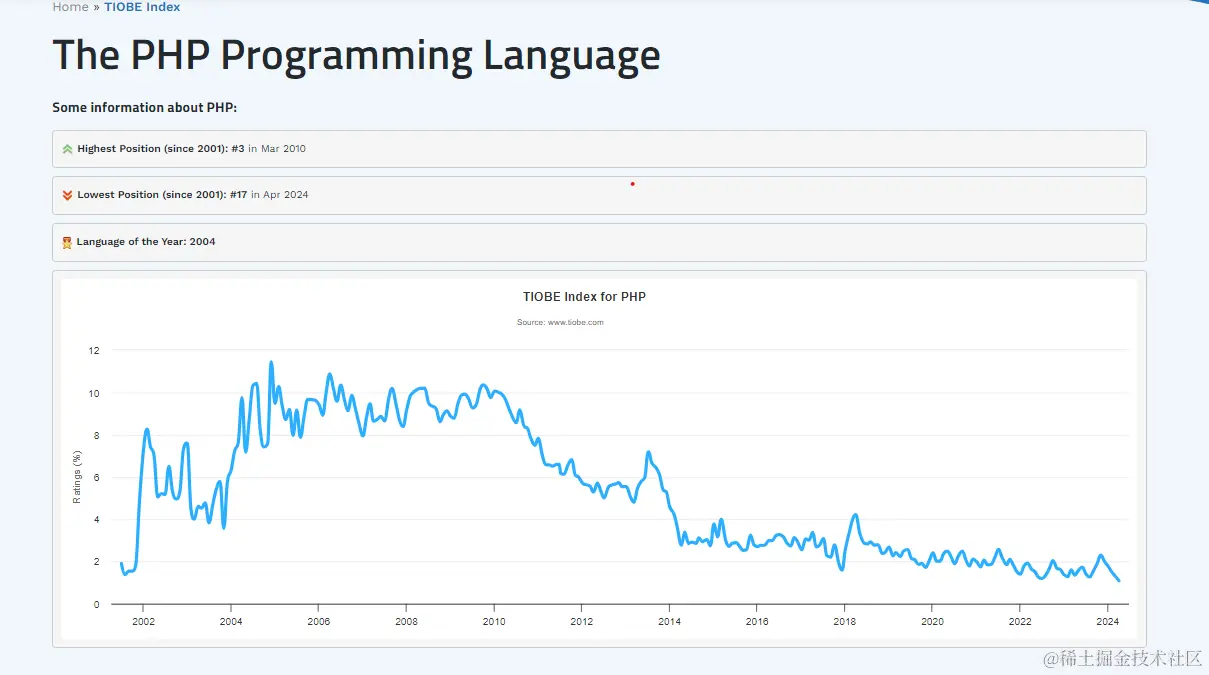The image size is (1209, 675).
Task: Click the 2012 x-axis label
Action: (581, 621)
